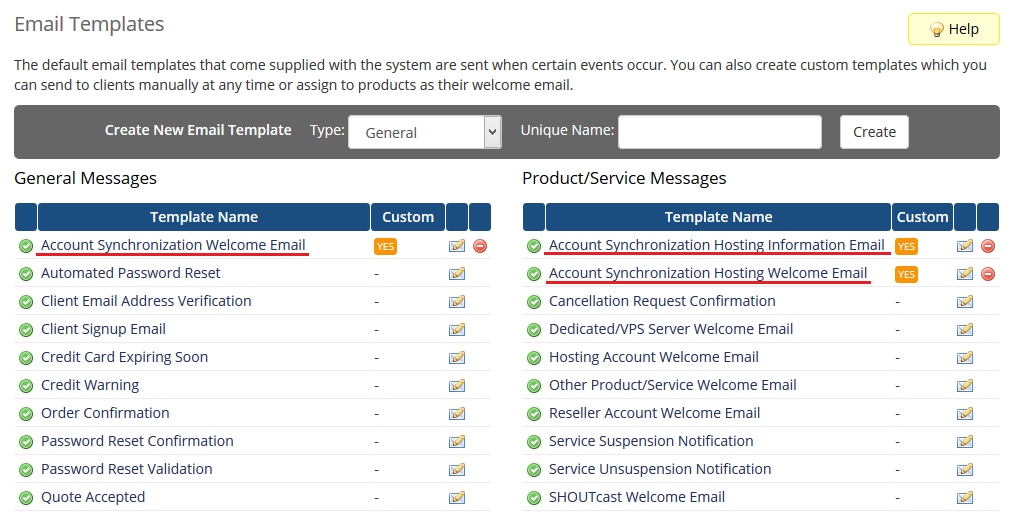Open Password Reset Confirmation link
This screenshot has height=515, width=1014.
[137, 441]
